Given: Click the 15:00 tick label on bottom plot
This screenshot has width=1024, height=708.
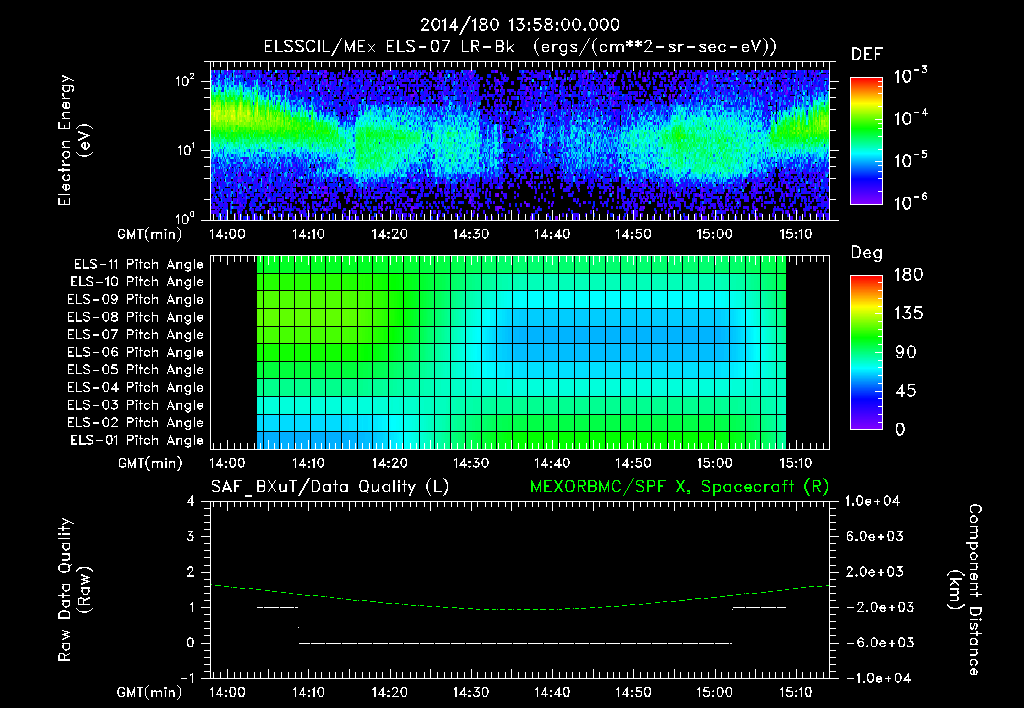Looking at the screenshot, I should pyautogui.click(x=714, y=692).
